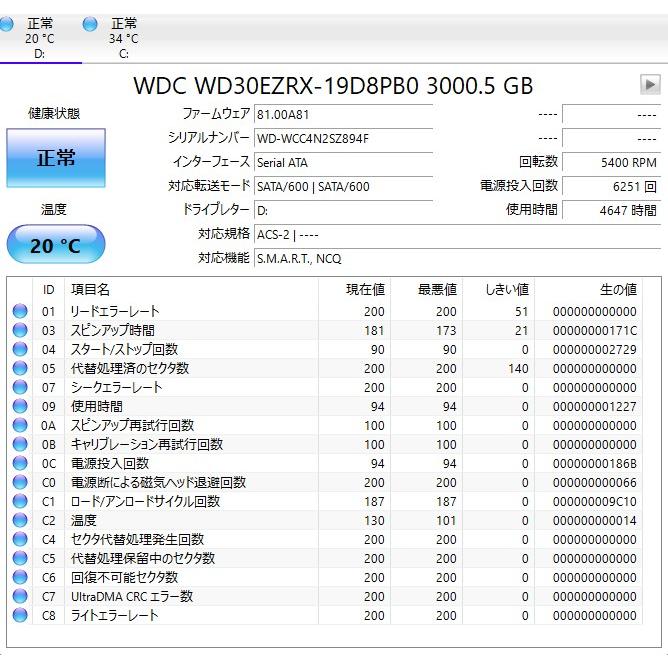Click the しきい値 column header
Viewport: 668px width, 668px height.
click(498, 290)
